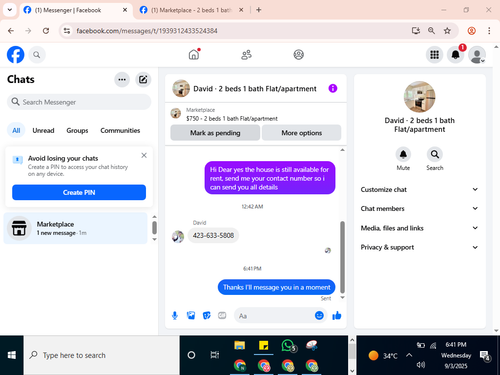Go to the Home feed icon

[194, 54]
